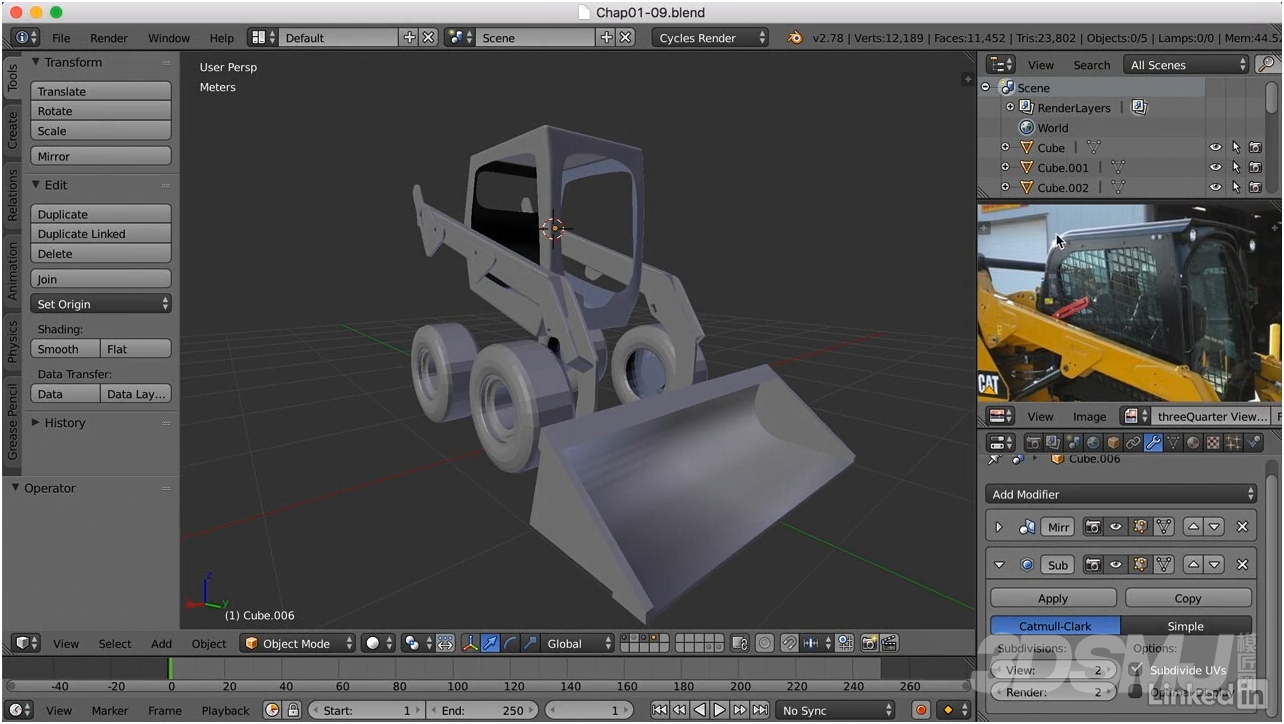Open the Constraints chain tab in Properties
Viewport: 1284px width, 724px height.
tap(1133, 442)
